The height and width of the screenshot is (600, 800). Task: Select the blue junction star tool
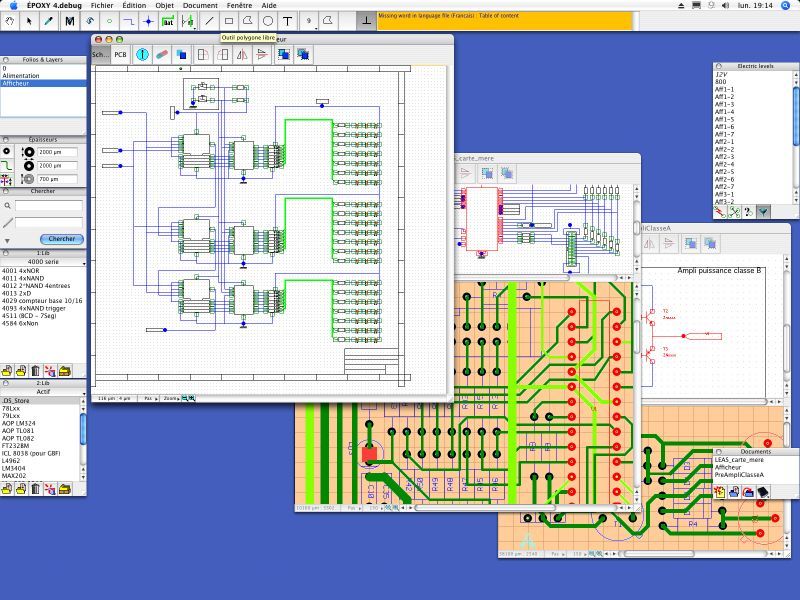coord(148,21)
